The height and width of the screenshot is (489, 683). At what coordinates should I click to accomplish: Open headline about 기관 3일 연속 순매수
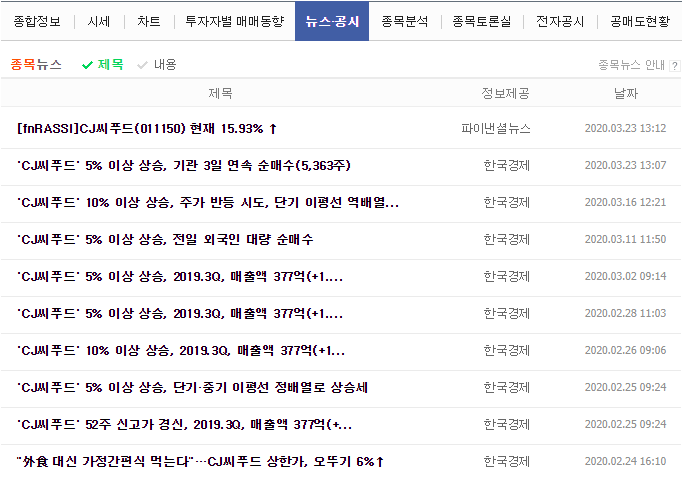(184, 165)
